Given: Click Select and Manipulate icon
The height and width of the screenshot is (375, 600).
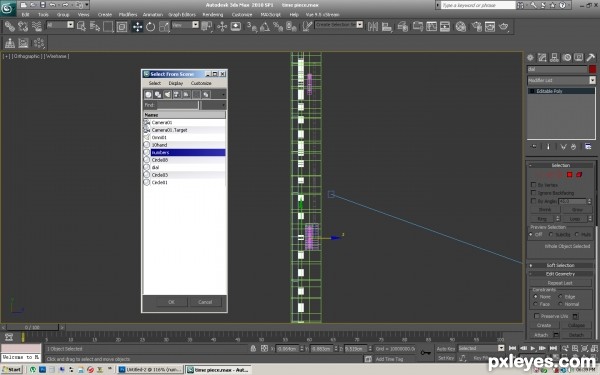Looking at the screenshot, I should click(x=222, y=26).
